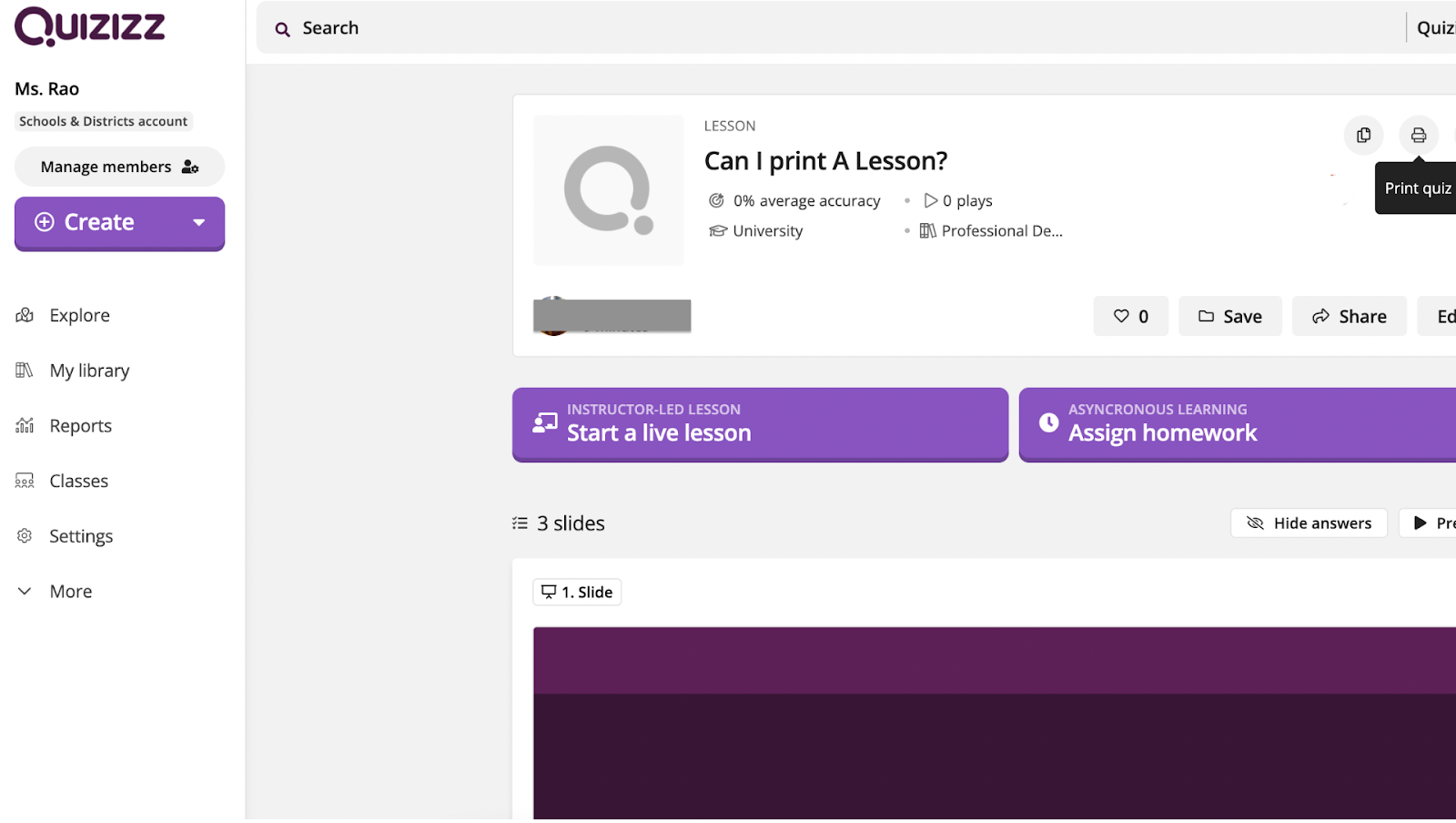This screenshot has width=1456, height=823.
Task: Open Settings from sidebar
Action: pyautogui.click(x=80, y=536)
